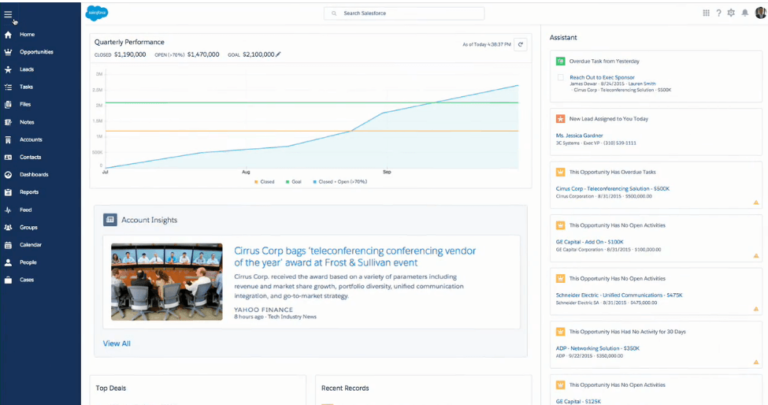Click View All under Account Insights
Viewport: 768px width, 405px height.
(117, 343)
